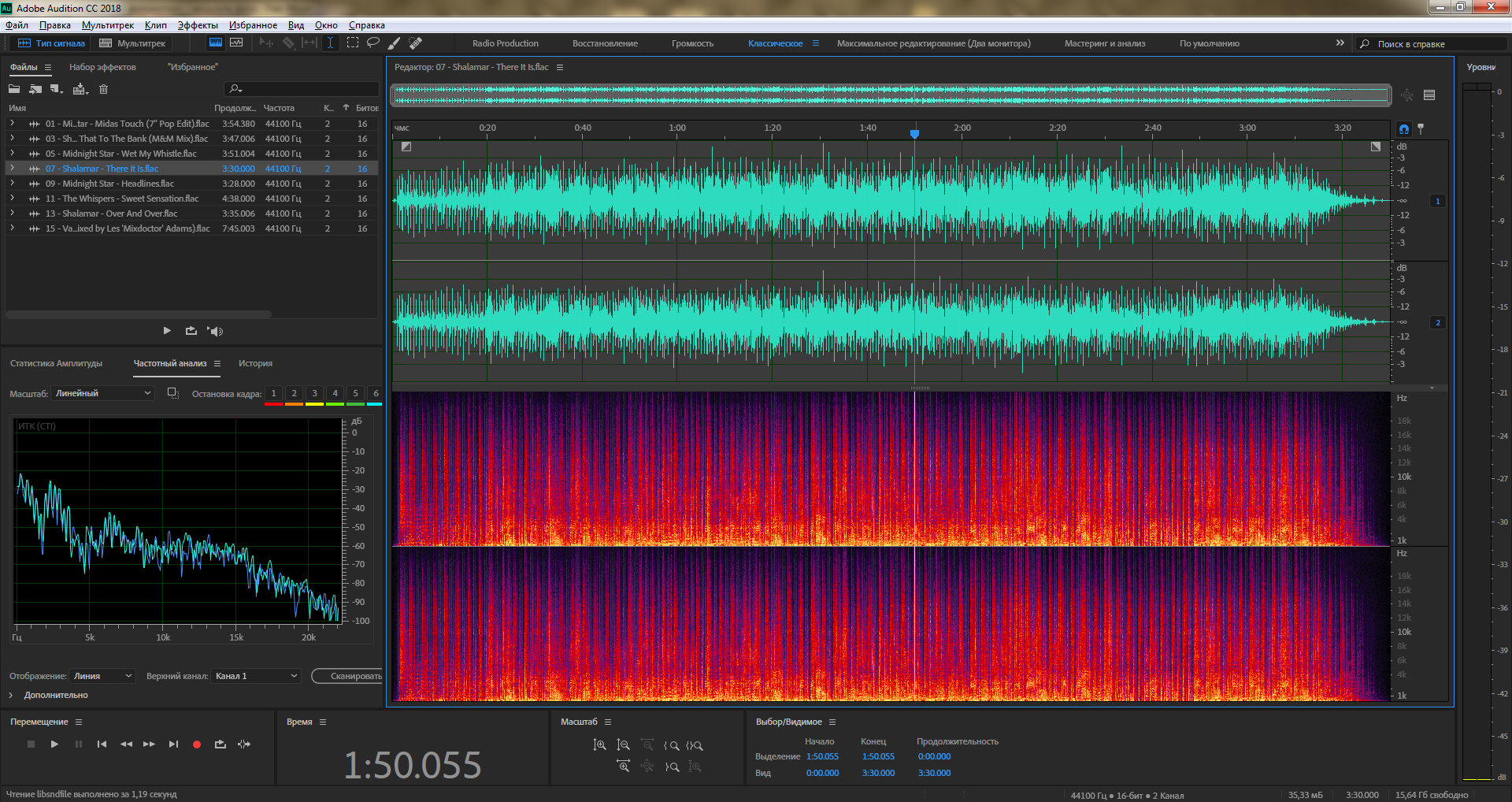Click Files panel horizontal scrollbar
The height and width of the screenshot is (802, 1512).
(x=139, y=314)
